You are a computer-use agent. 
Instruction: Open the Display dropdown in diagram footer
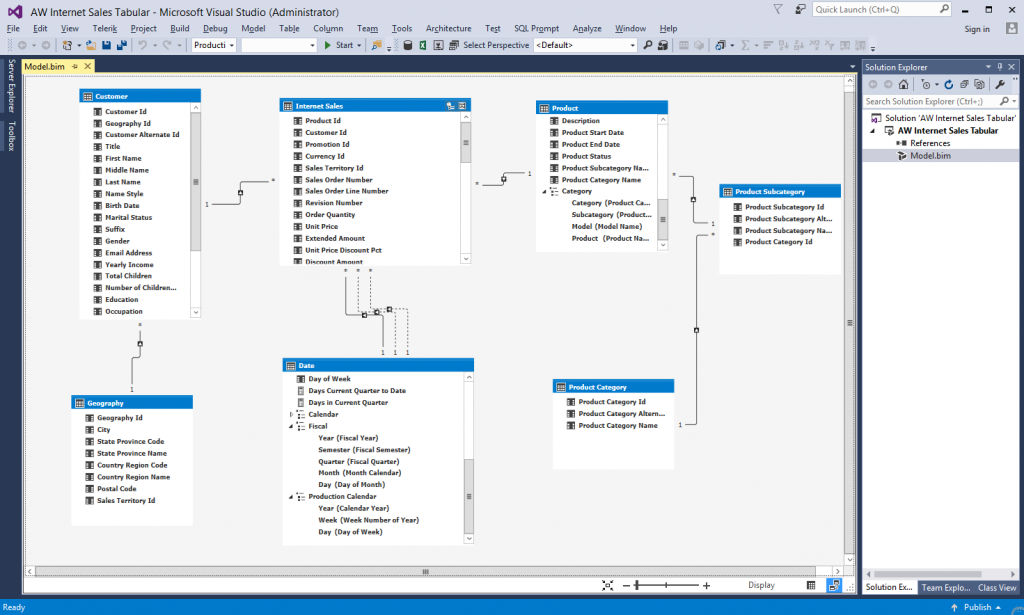(x=761, y=585)
